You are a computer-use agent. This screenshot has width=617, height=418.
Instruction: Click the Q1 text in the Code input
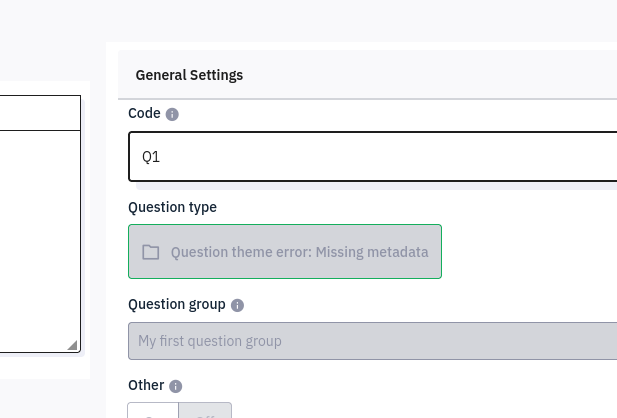coord(151,157)
